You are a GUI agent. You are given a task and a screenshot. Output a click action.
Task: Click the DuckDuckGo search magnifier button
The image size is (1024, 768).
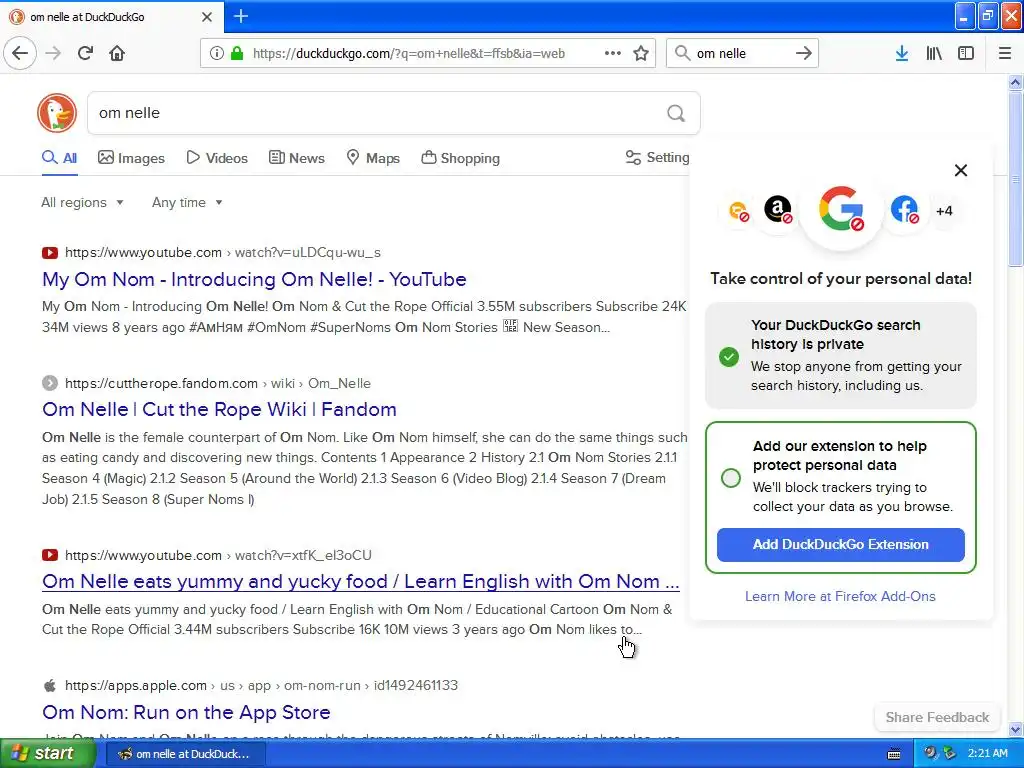tap(676, 113)
